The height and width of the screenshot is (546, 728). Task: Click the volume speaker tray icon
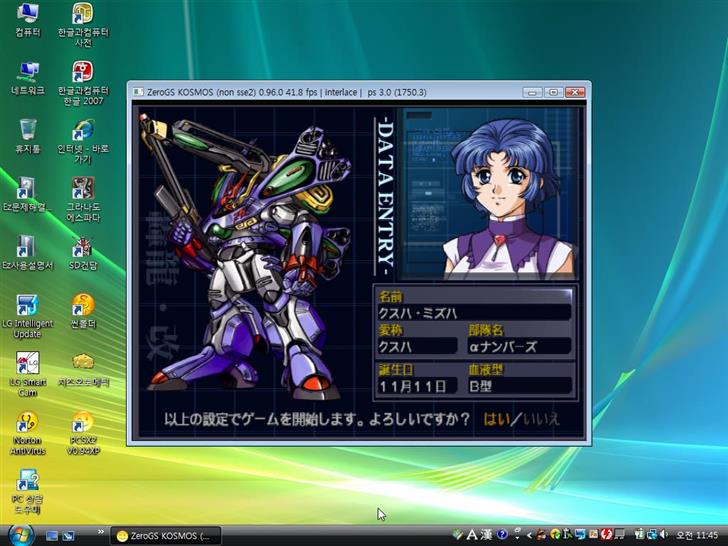[664, 535]
